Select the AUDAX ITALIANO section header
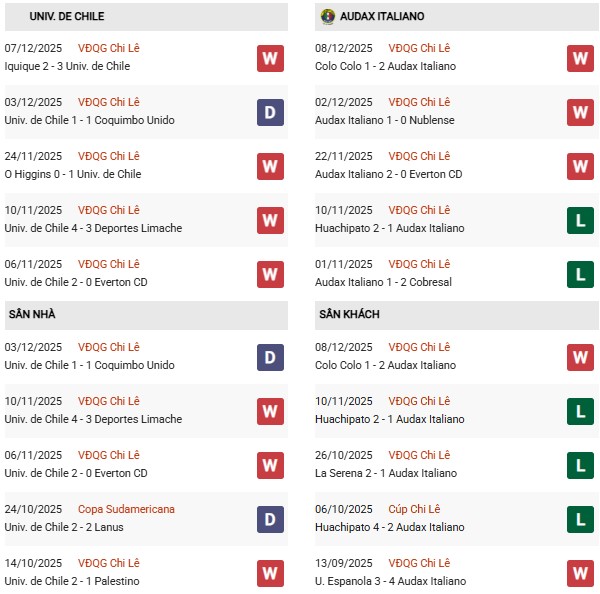 click(382, 17)
